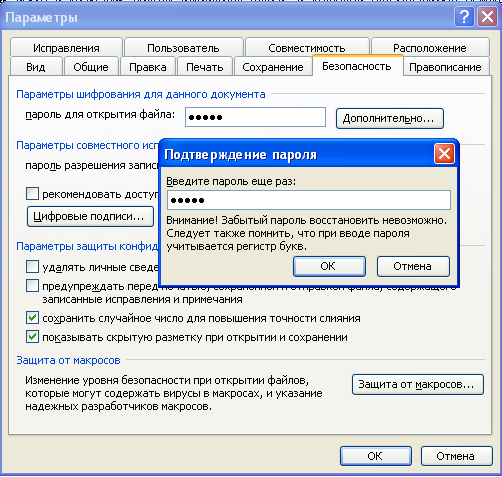Click the 'Введите пароль еще раз:' label
Image resolution: width=502 pixels, height=477 pixels.
231,181
